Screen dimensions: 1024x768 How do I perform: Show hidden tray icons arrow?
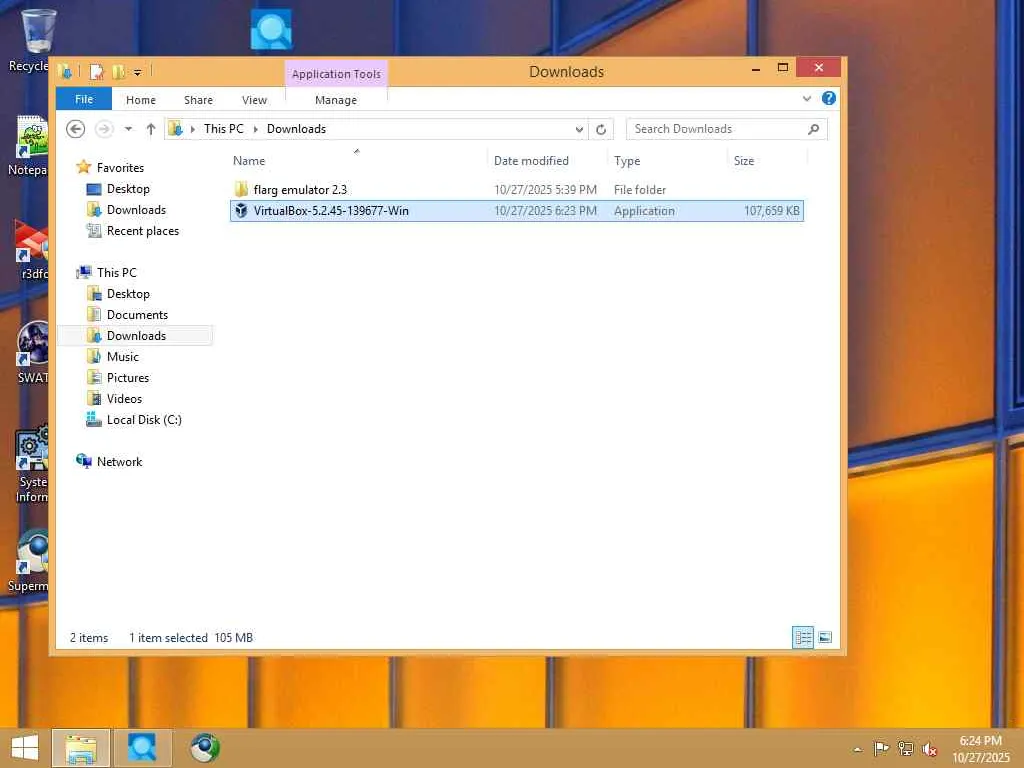[858, 749]
